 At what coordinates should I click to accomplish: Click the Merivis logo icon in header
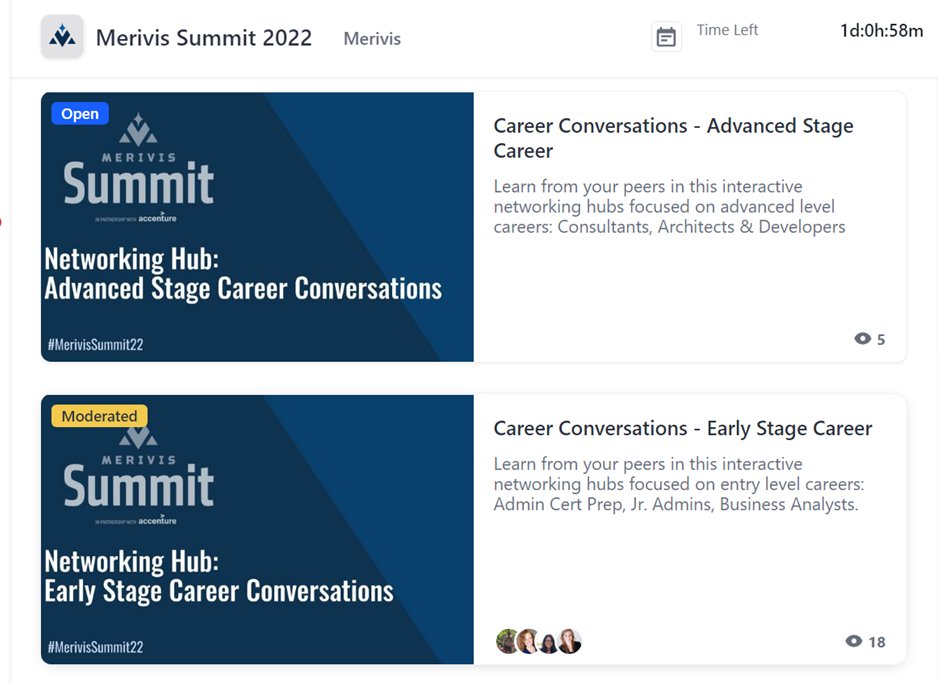point(62,36)
